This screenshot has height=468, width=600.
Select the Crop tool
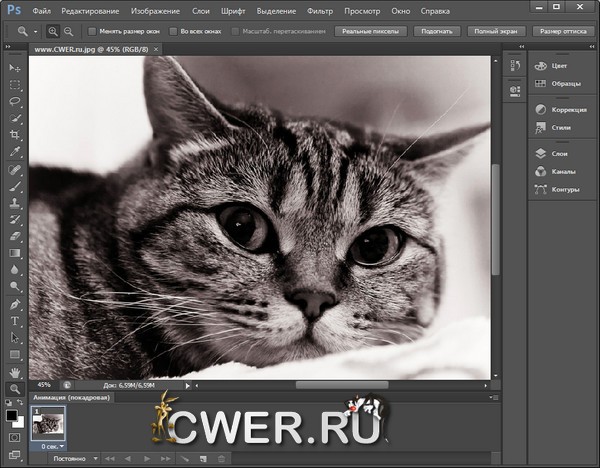point(14,135)
